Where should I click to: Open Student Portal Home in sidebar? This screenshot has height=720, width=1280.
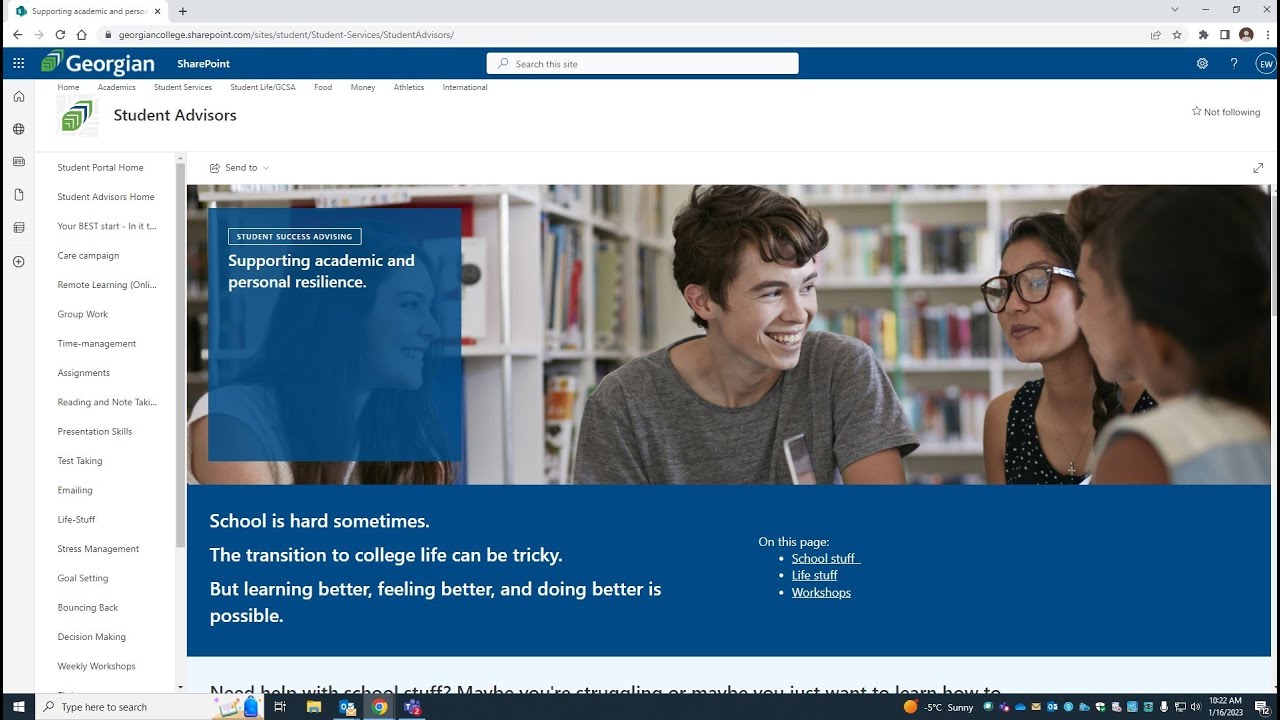pyautogui.click(x=100, y=168)
